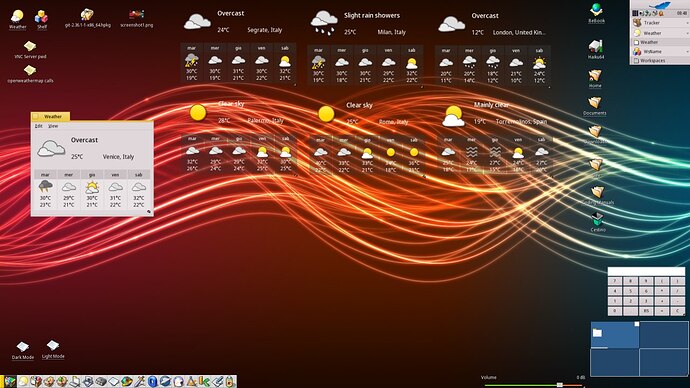Switch to the bottom-right workspace
Screen dimensions: 690x388
664,362
